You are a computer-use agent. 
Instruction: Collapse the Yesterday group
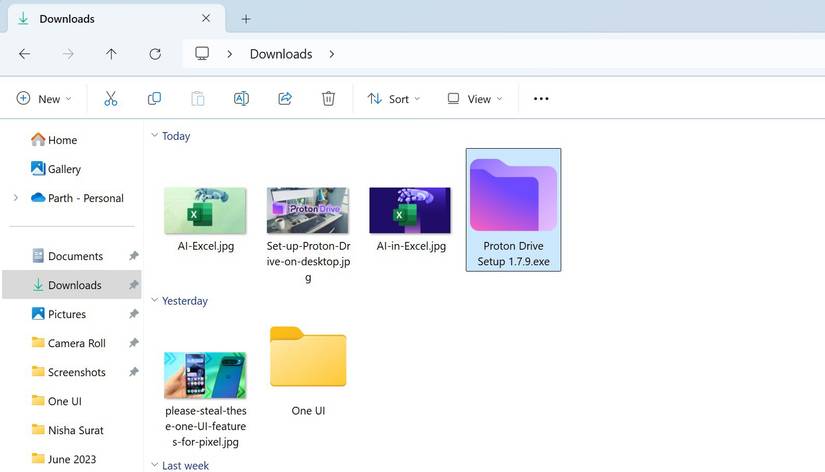[x=155, y=300]
